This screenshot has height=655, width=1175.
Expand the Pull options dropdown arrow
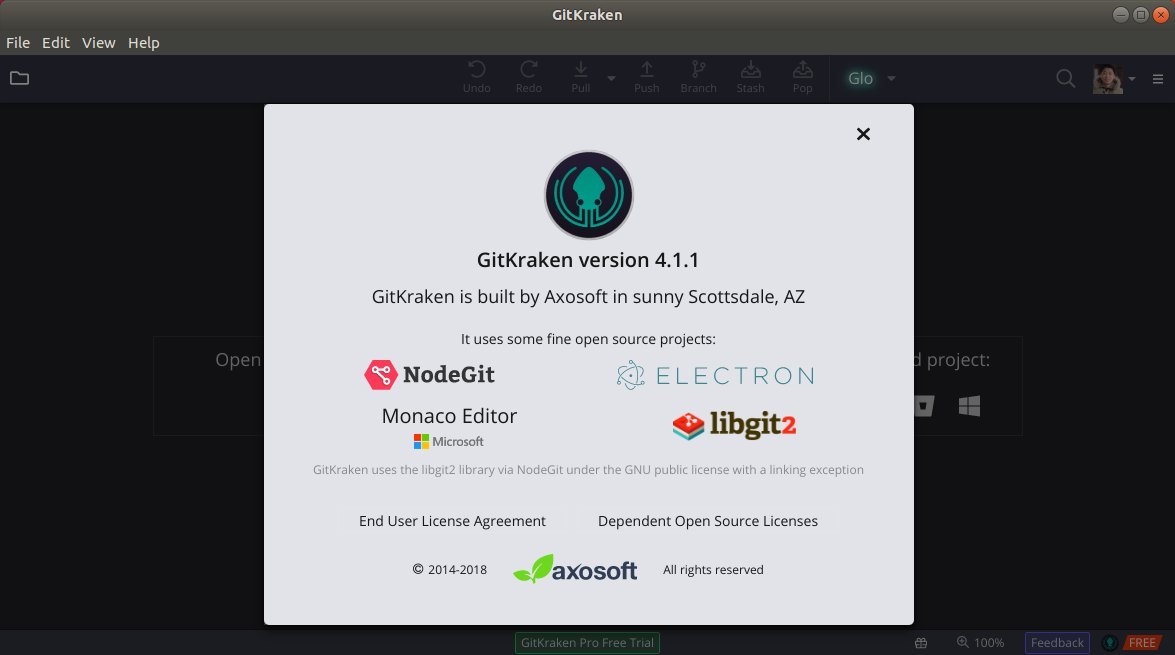click(x=611, y=78)
